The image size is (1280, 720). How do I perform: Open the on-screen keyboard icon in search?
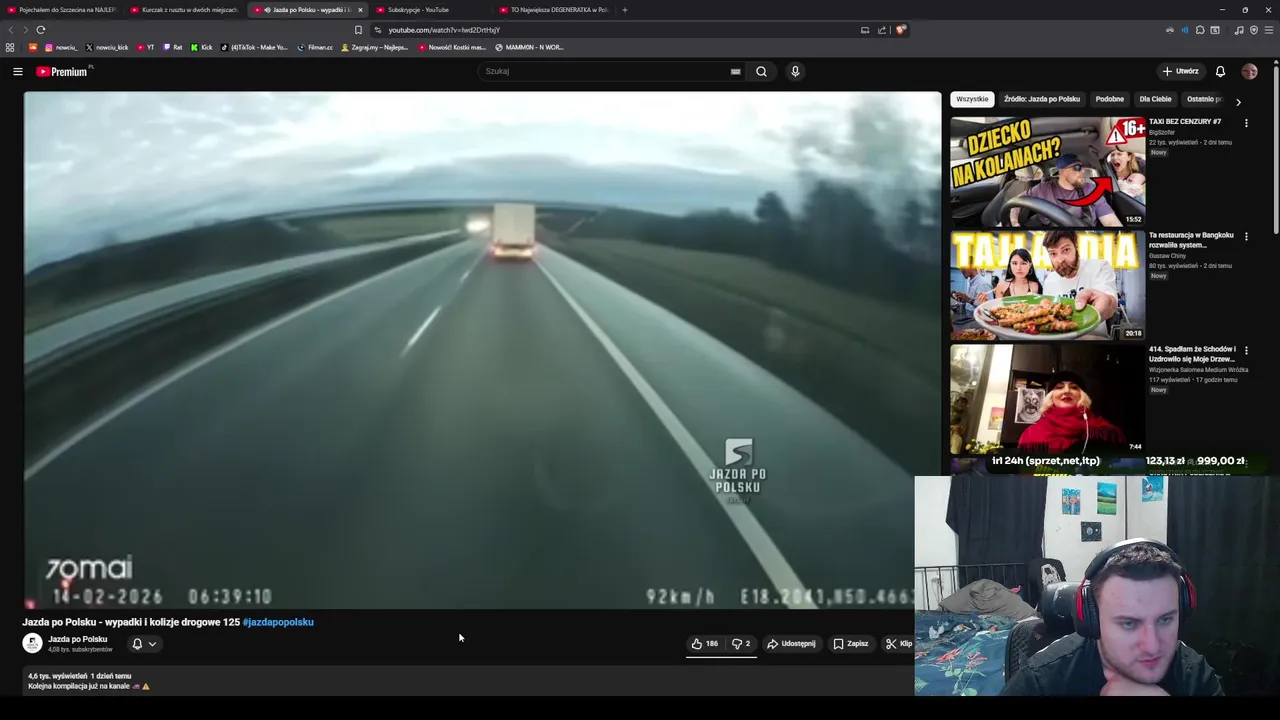tap(735, 71)
